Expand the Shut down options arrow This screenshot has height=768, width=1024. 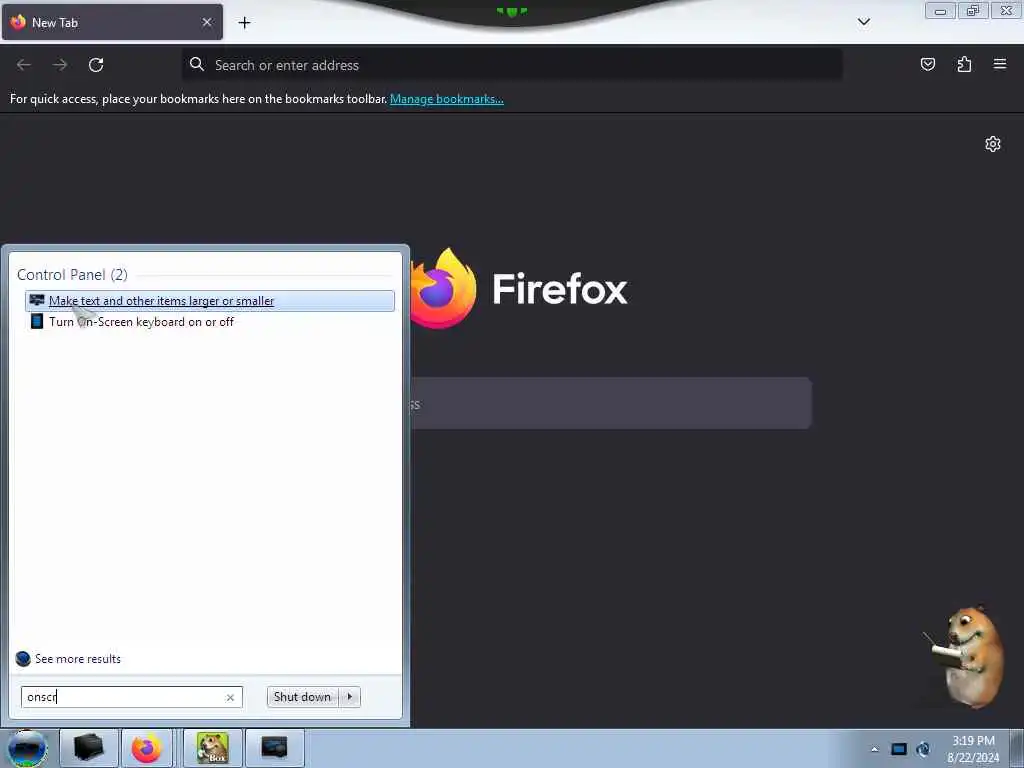[350, 697]
